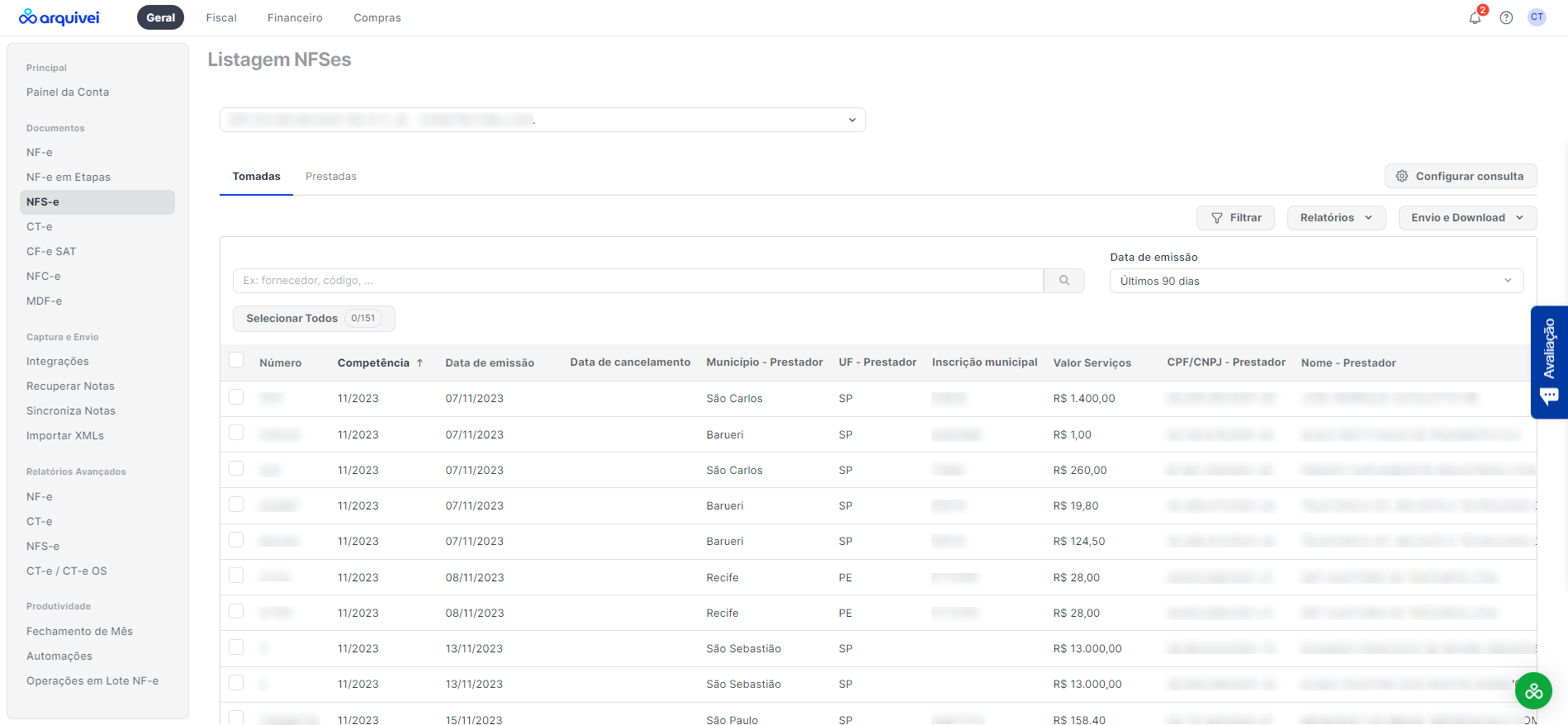Open the CT user avatar menu

(1537, 17)
